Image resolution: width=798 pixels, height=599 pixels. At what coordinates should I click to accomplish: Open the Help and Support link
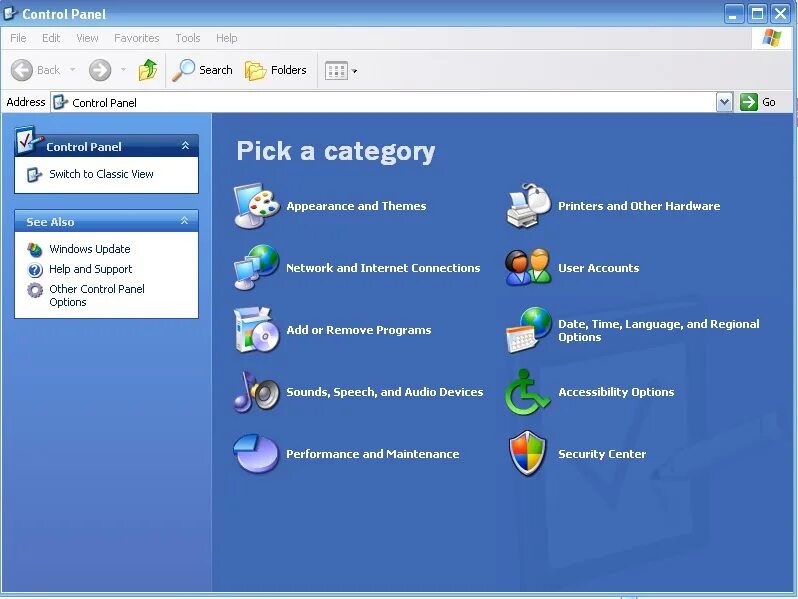[91, 269]
